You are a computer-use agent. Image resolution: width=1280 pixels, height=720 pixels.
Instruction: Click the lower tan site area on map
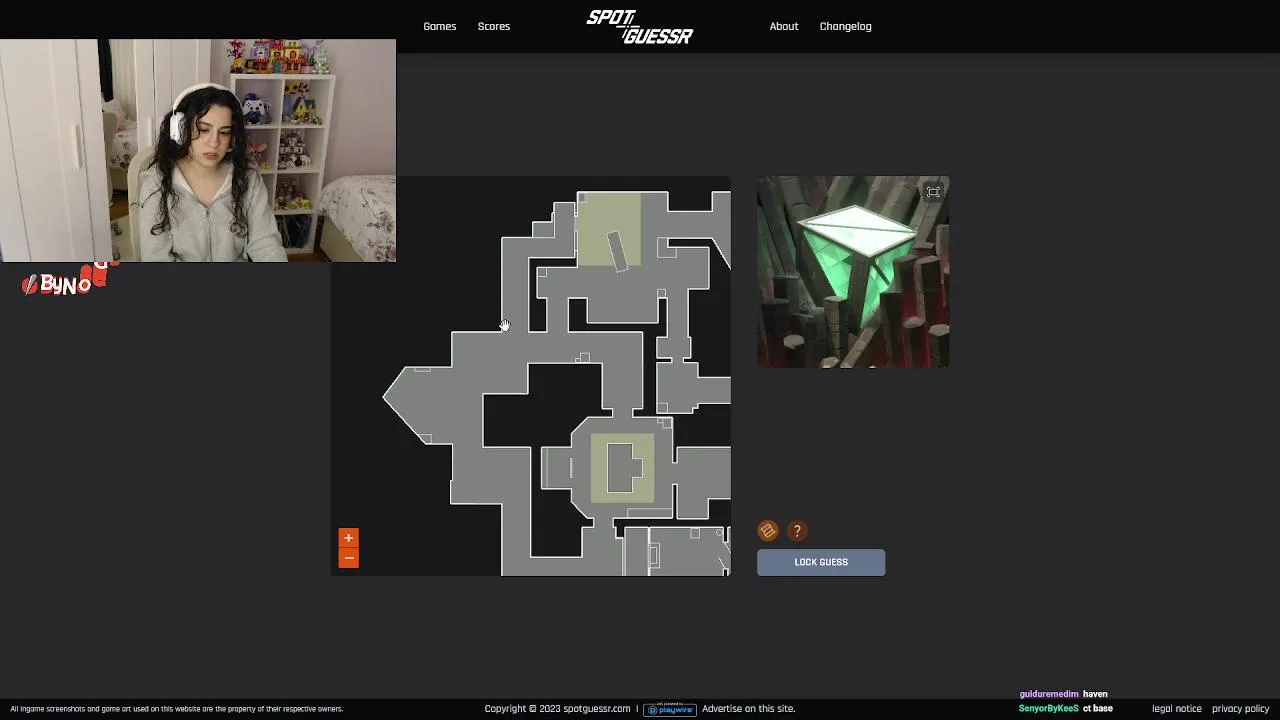tap(622, 468)
